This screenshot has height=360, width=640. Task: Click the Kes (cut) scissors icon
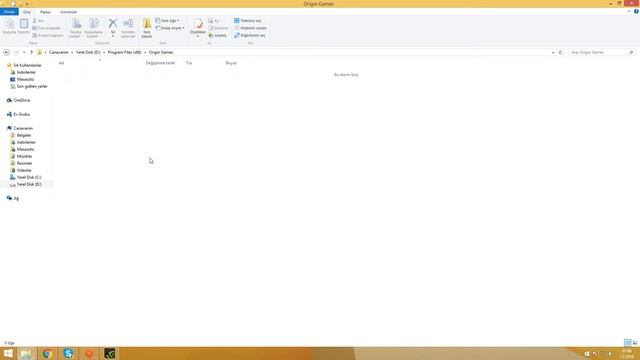tap(38, 20)
